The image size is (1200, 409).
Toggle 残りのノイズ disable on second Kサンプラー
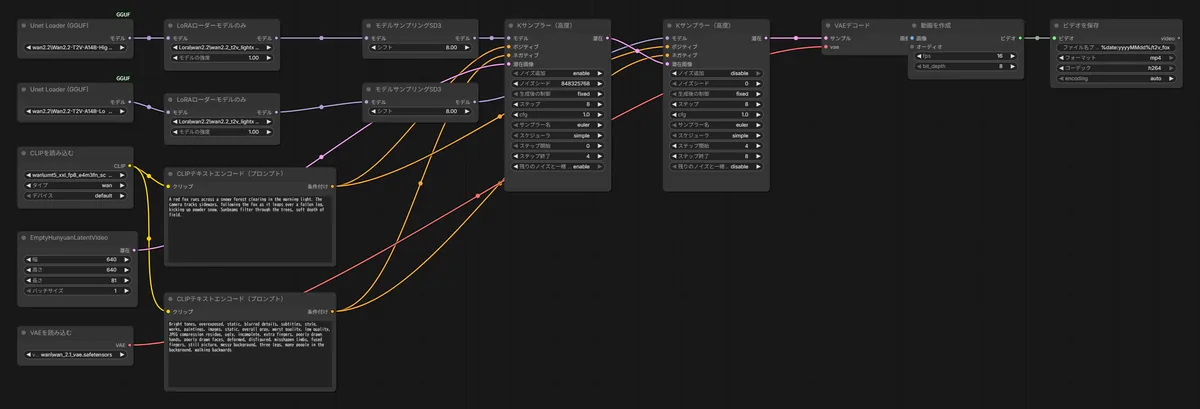pos(715,167)
